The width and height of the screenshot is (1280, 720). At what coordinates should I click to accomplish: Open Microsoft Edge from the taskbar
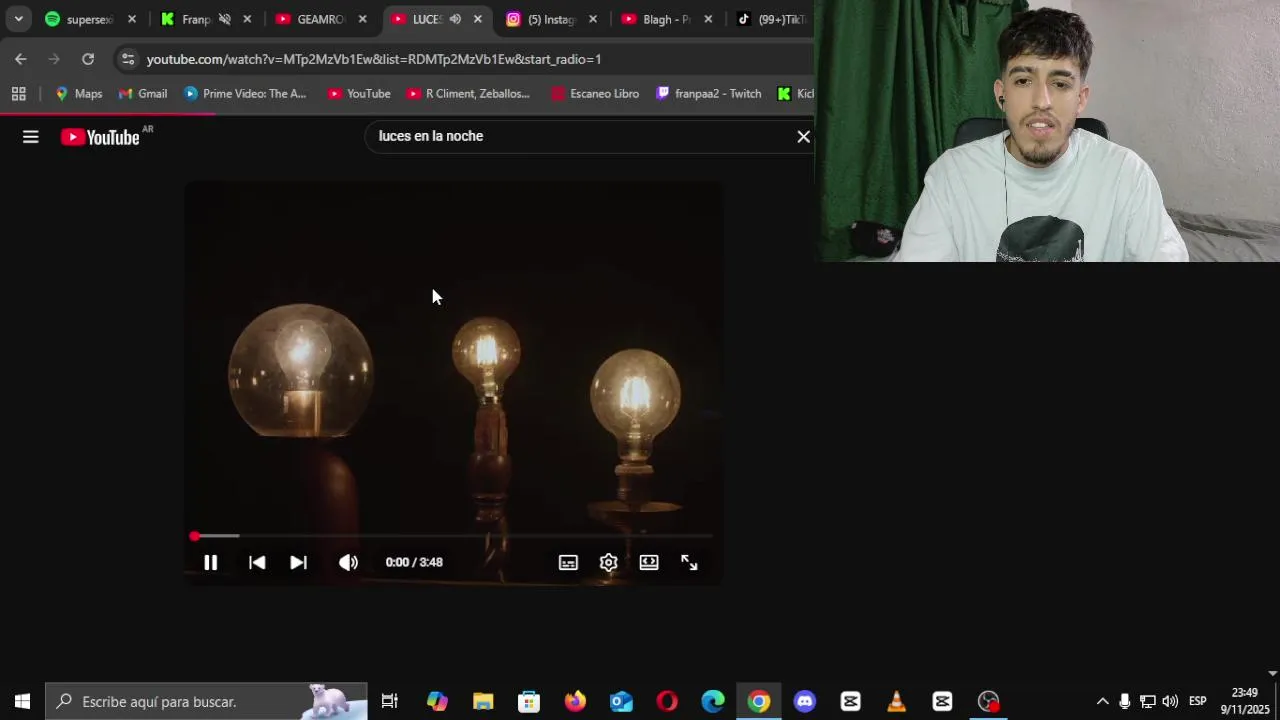pyautogui.click(x=713, y=701)
